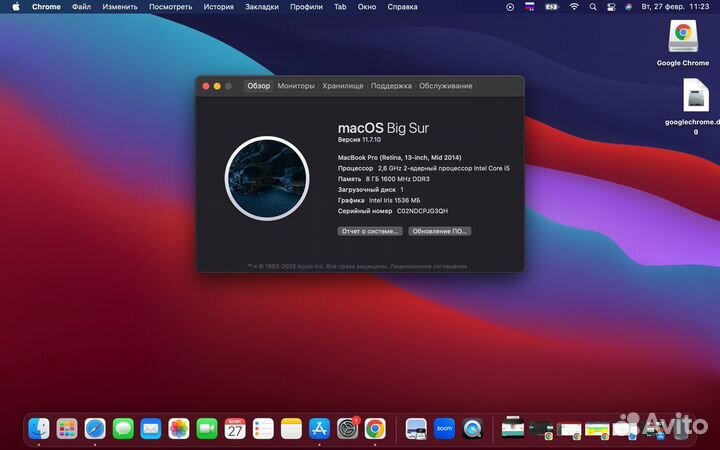Click the Google Chrome Dock icon
The image size is (720, 450).
(376, 429)
